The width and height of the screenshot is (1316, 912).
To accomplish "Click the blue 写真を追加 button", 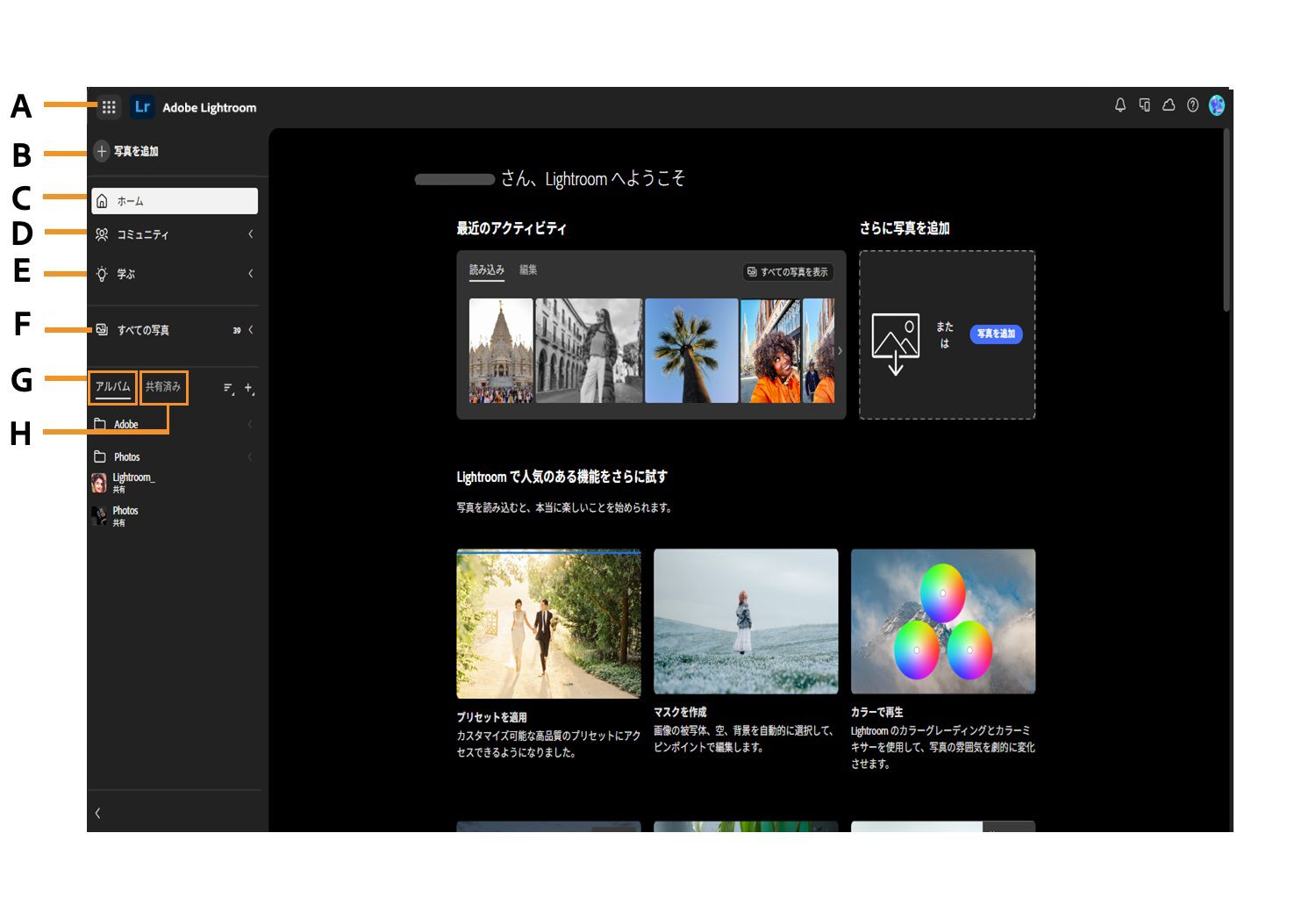I will point(995,334).
